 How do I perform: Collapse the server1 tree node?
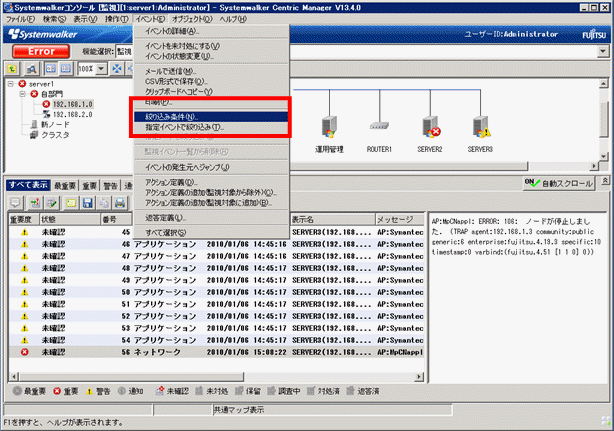tap(11, 84)
